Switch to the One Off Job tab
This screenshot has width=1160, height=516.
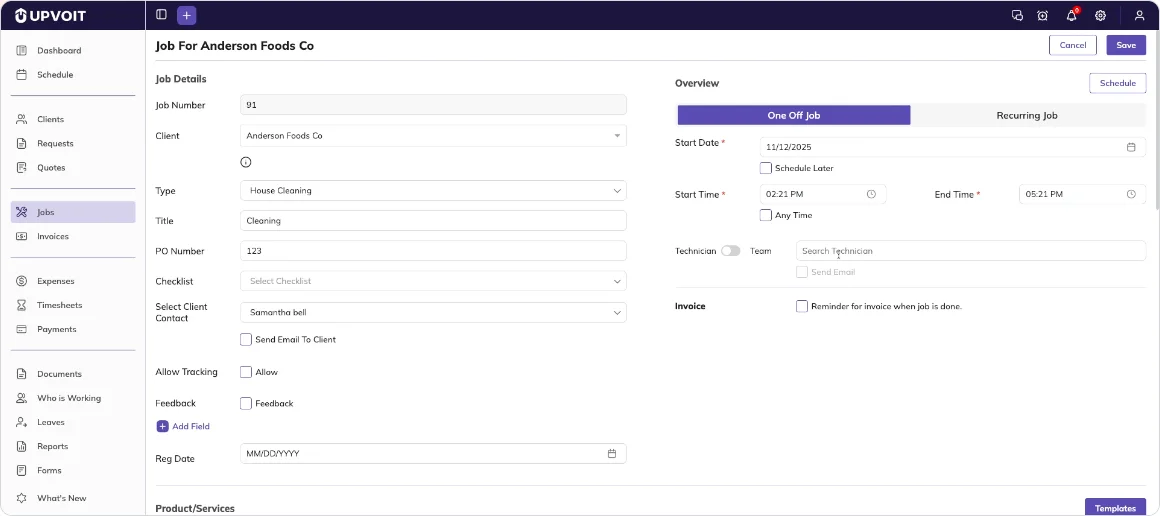[x=794, y=115]
